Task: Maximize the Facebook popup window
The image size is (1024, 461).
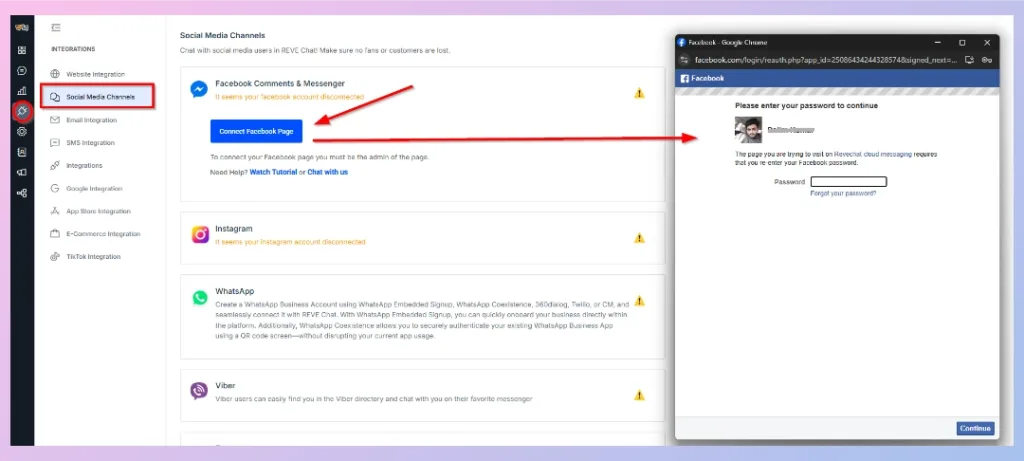Action: (962, 42)
